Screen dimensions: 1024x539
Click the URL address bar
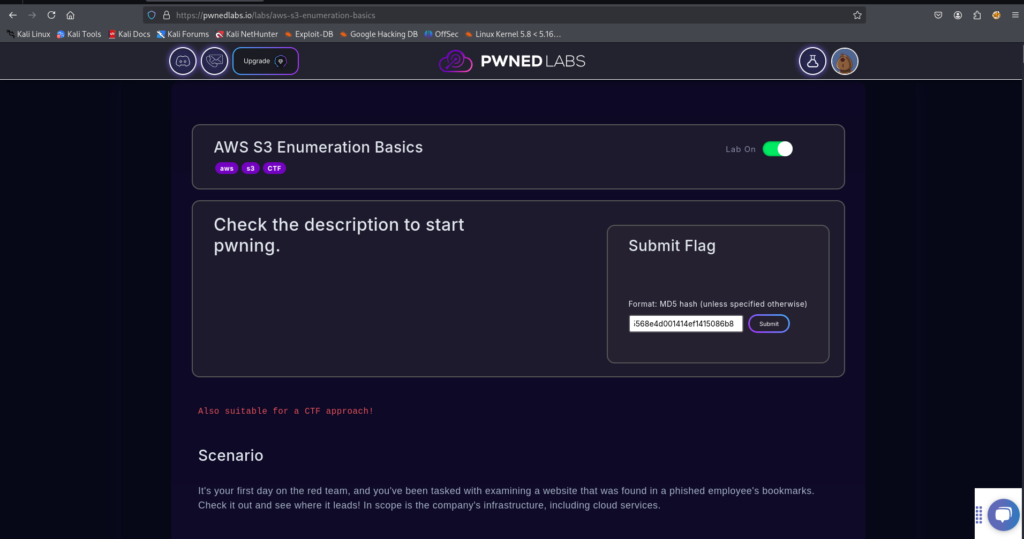[503, 15]
